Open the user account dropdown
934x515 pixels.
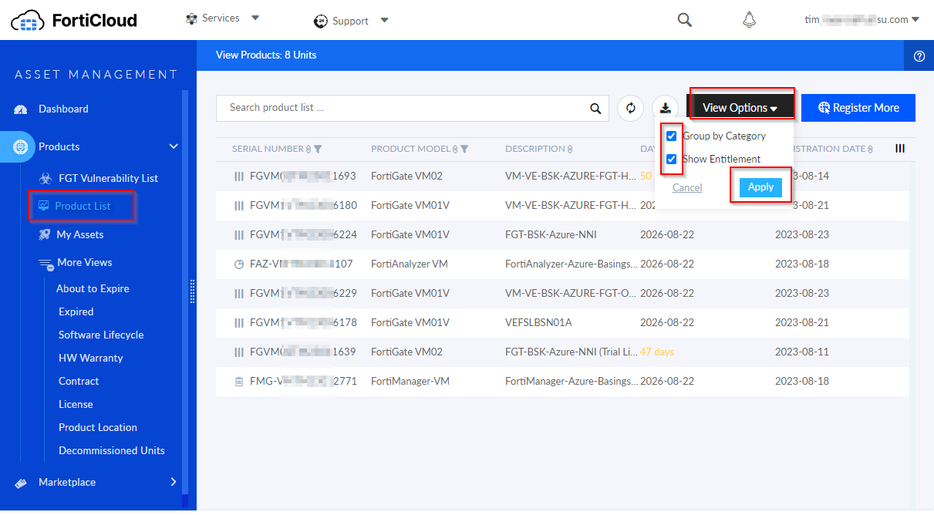(861, 20)
